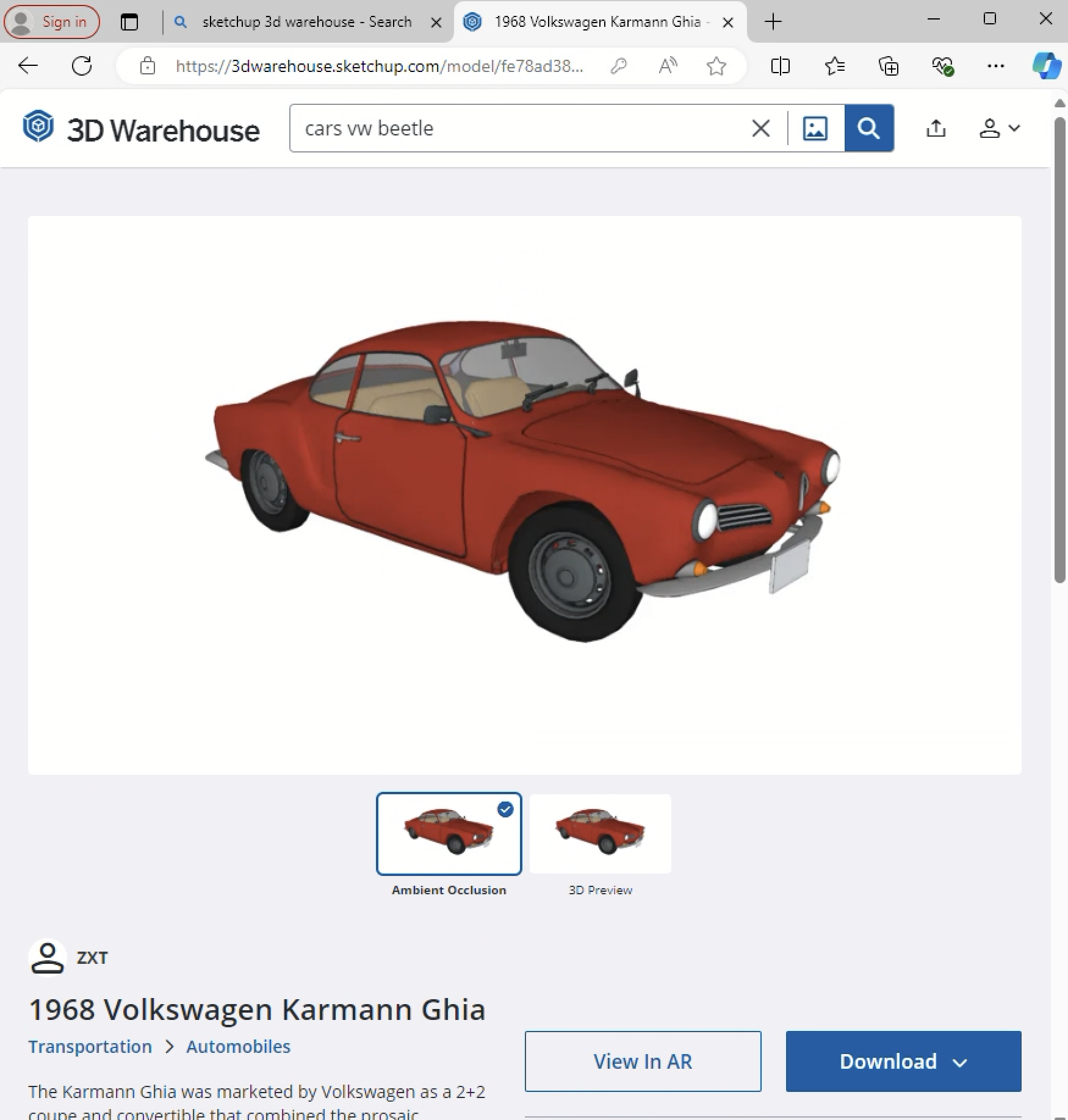Open the upload model icon

point(936,128)
